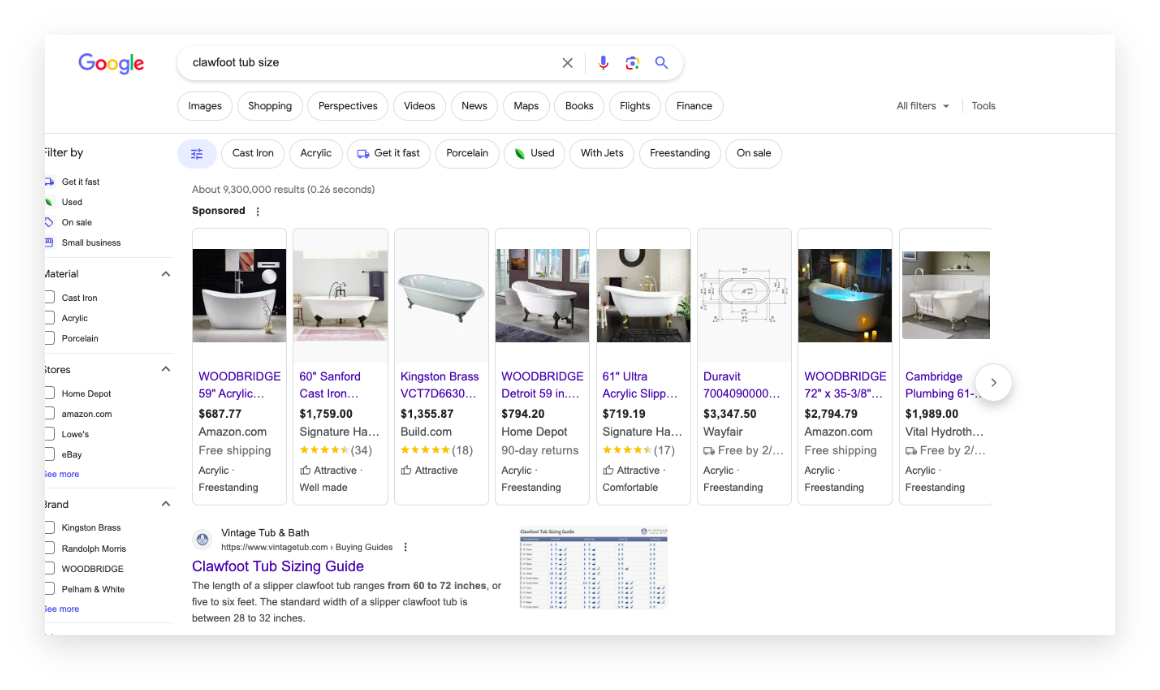Open the All filters dropdown
This screenshot has width=1160, height=690.
[923, 106]
